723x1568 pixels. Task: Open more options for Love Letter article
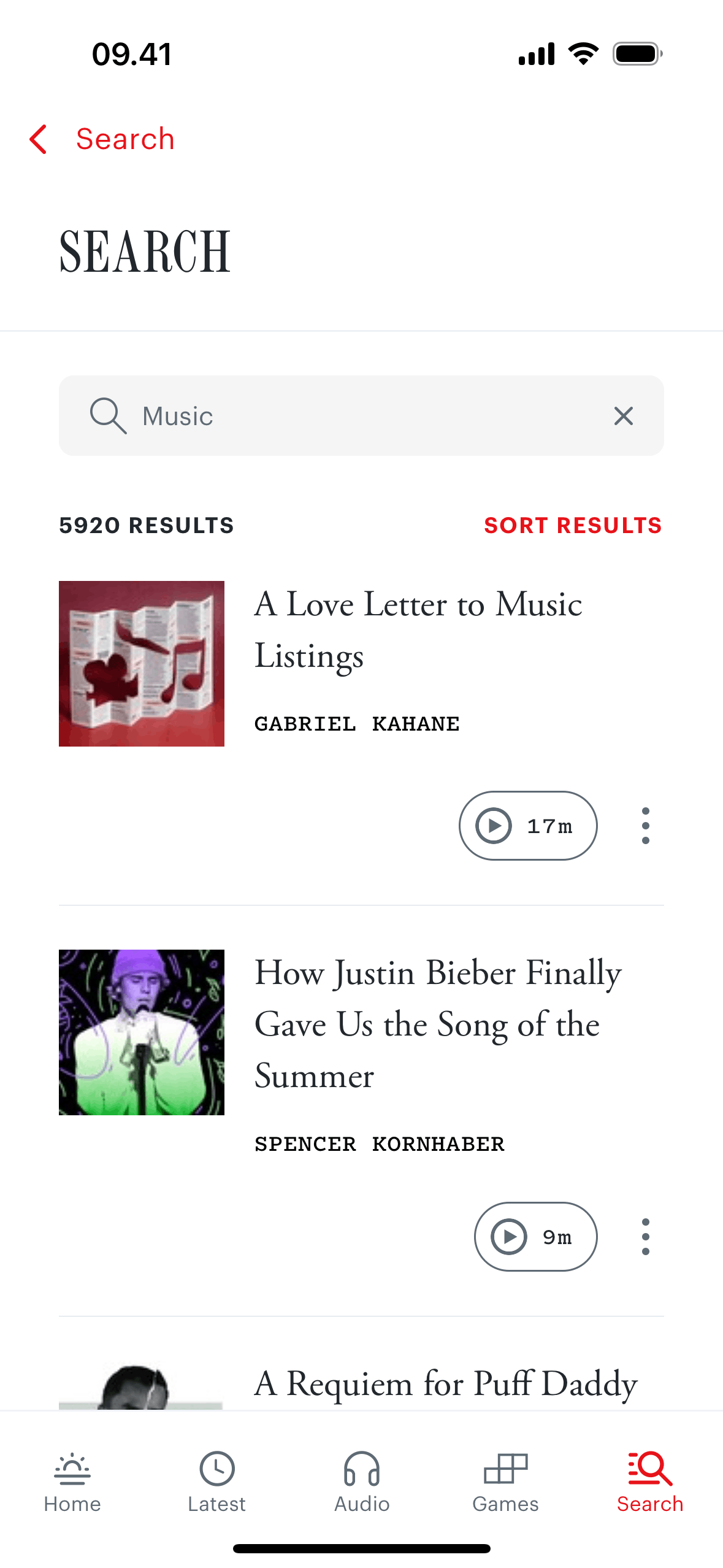click(x=645, y=826)
